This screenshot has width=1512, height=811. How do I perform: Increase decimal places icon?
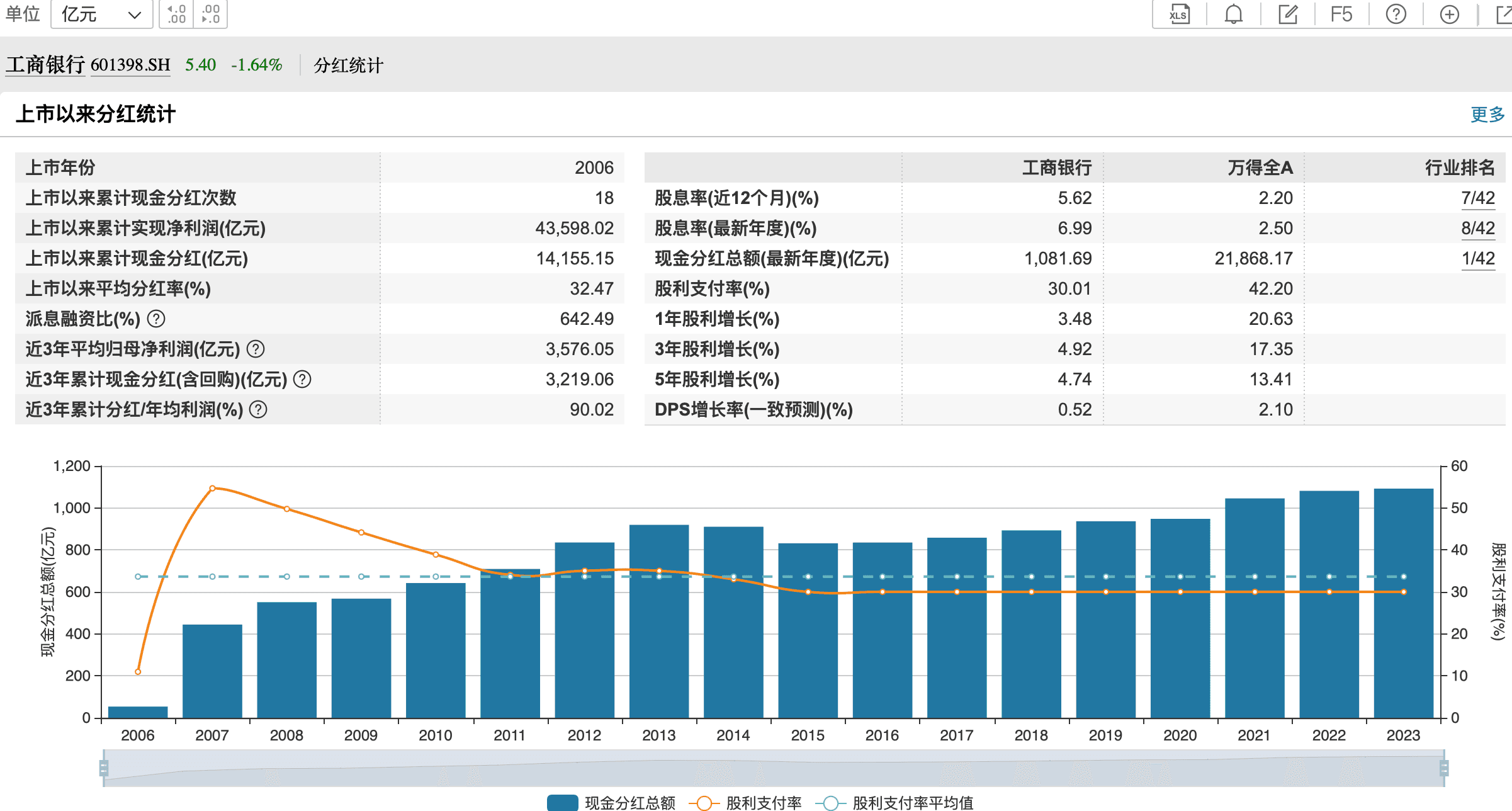177,14
